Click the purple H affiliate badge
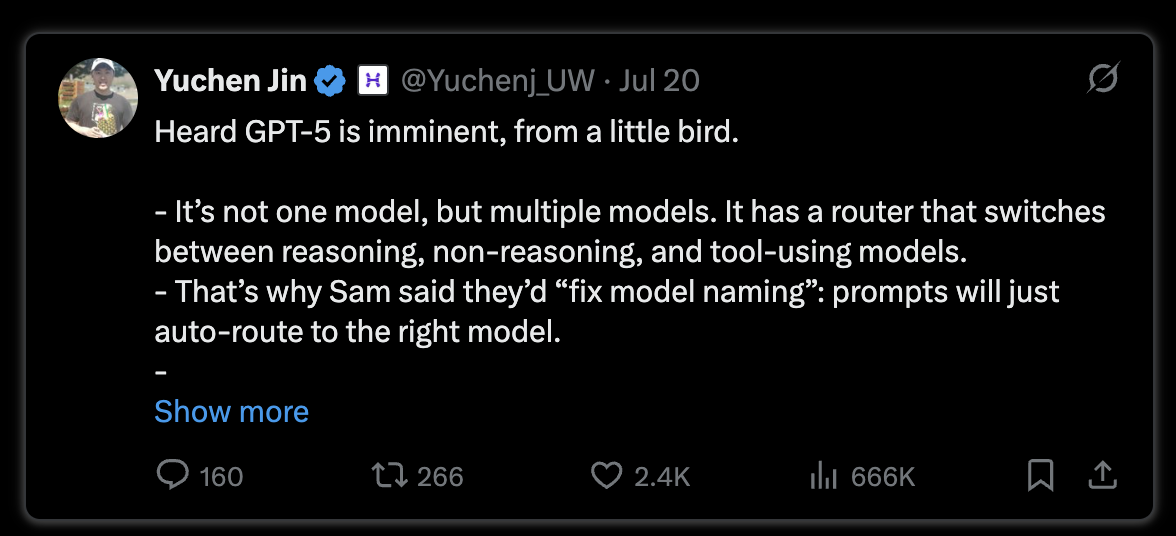The width and height of the screenshot is (1176, 536). click(x=372, y=81)
